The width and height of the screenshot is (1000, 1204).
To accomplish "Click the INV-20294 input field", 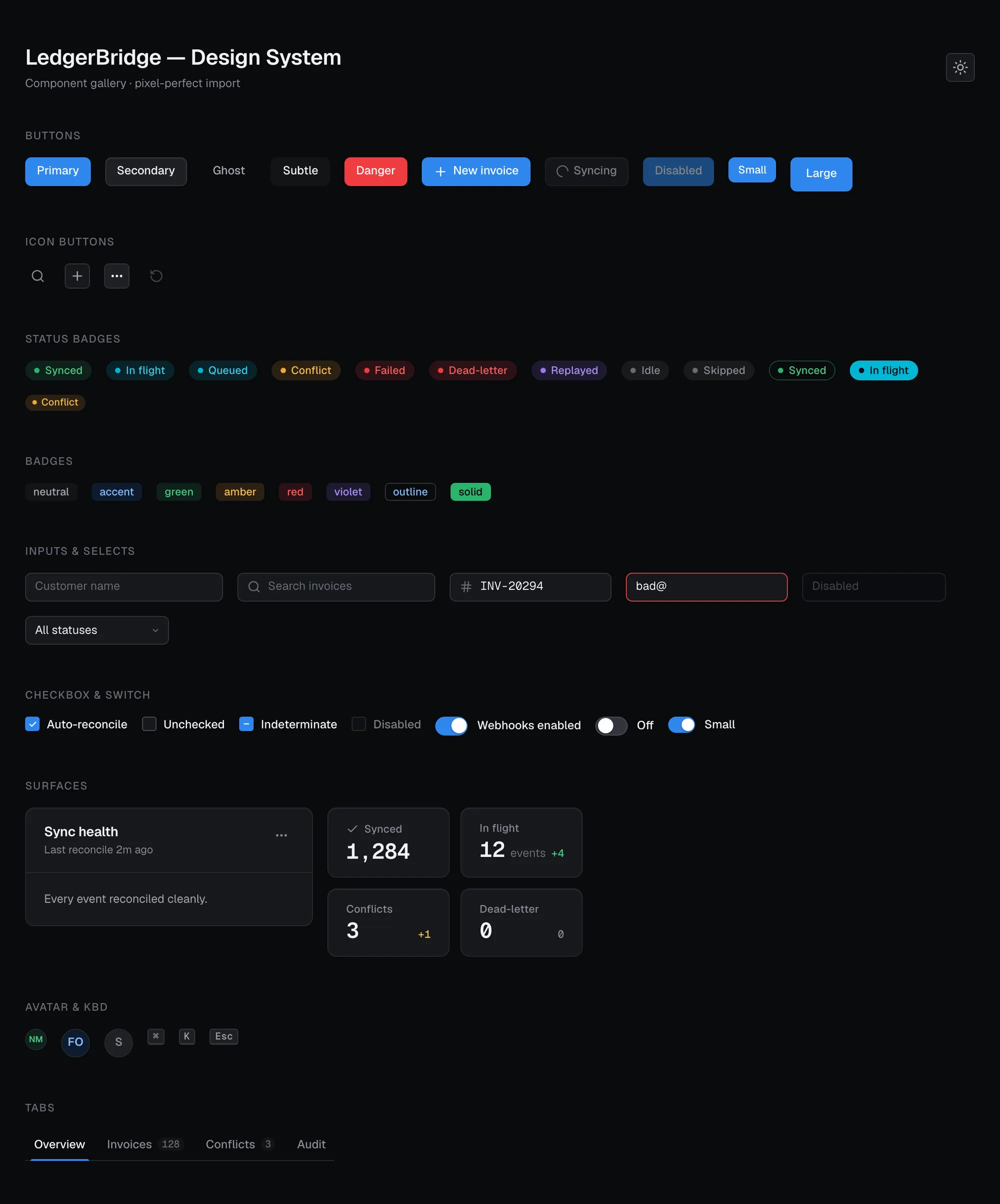I will 530,586.
